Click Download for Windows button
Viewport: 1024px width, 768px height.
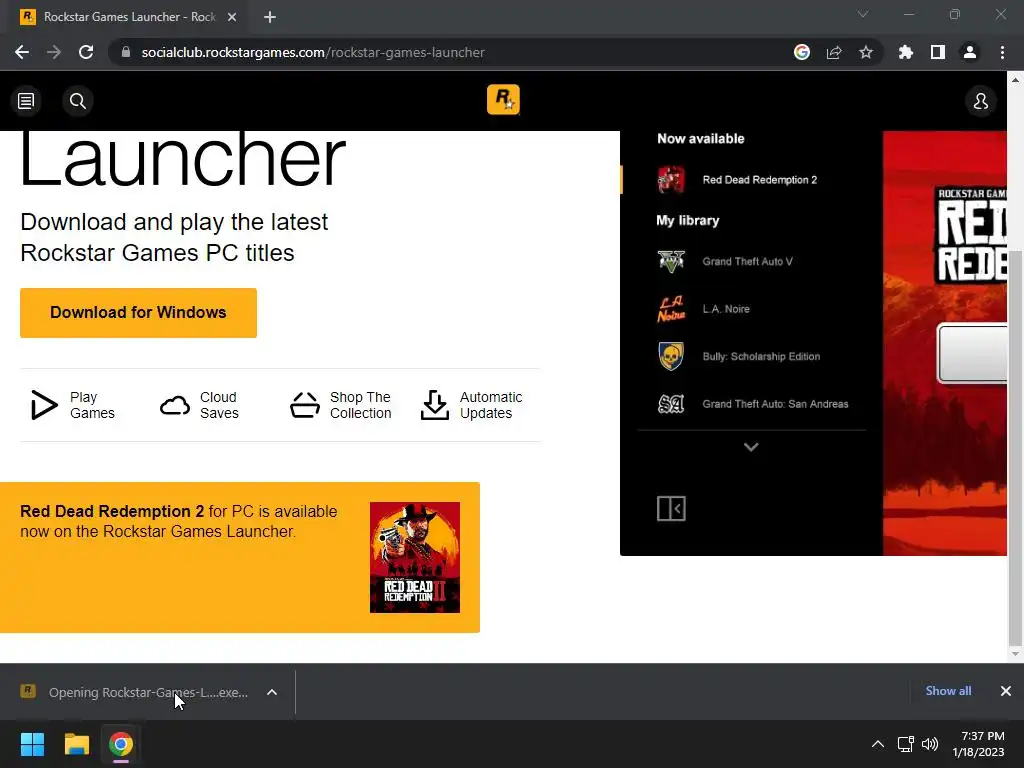138,313
